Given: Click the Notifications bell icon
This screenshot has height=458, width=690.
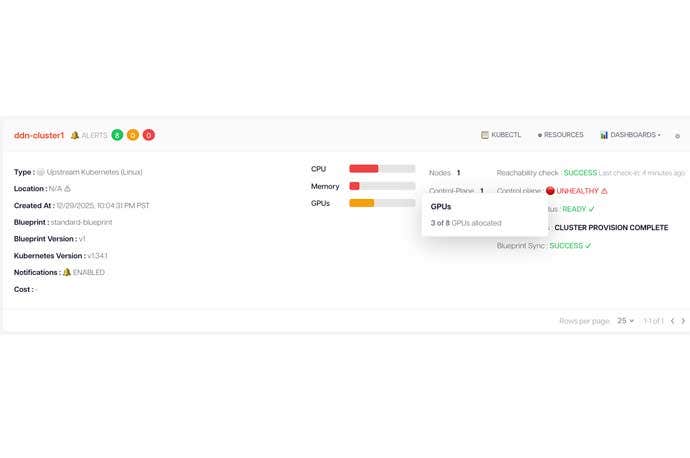Looking at the screenshot, I should click(67, 272).
